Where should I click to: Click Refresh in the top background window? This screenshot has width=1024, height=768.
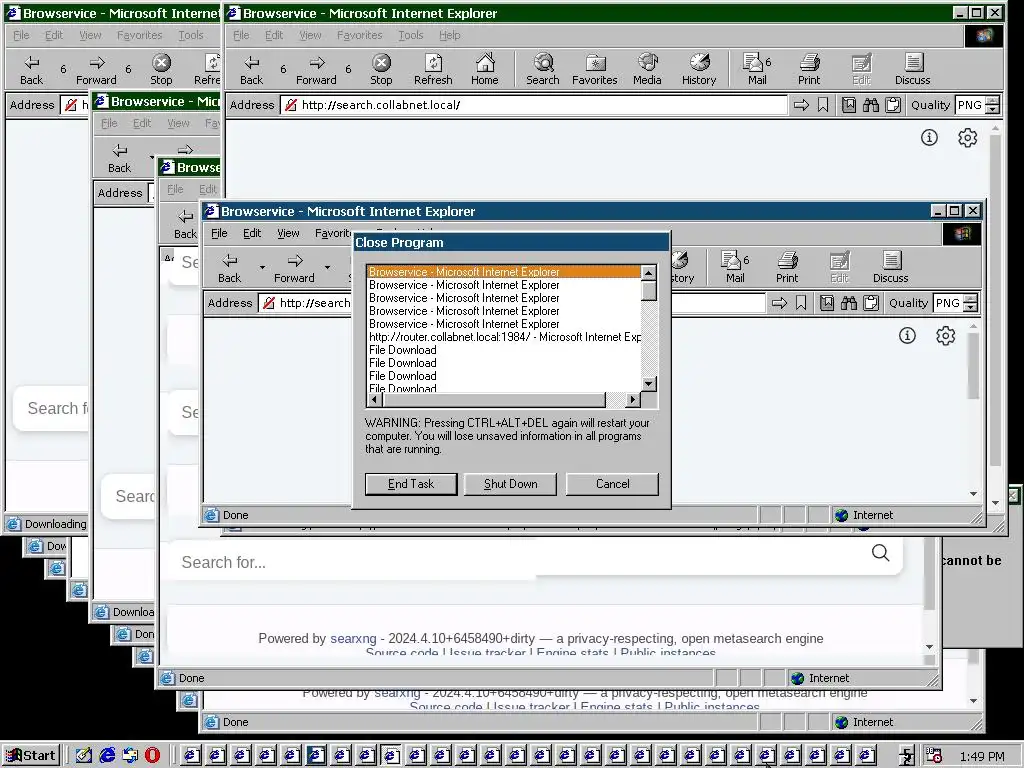(433, 69)
